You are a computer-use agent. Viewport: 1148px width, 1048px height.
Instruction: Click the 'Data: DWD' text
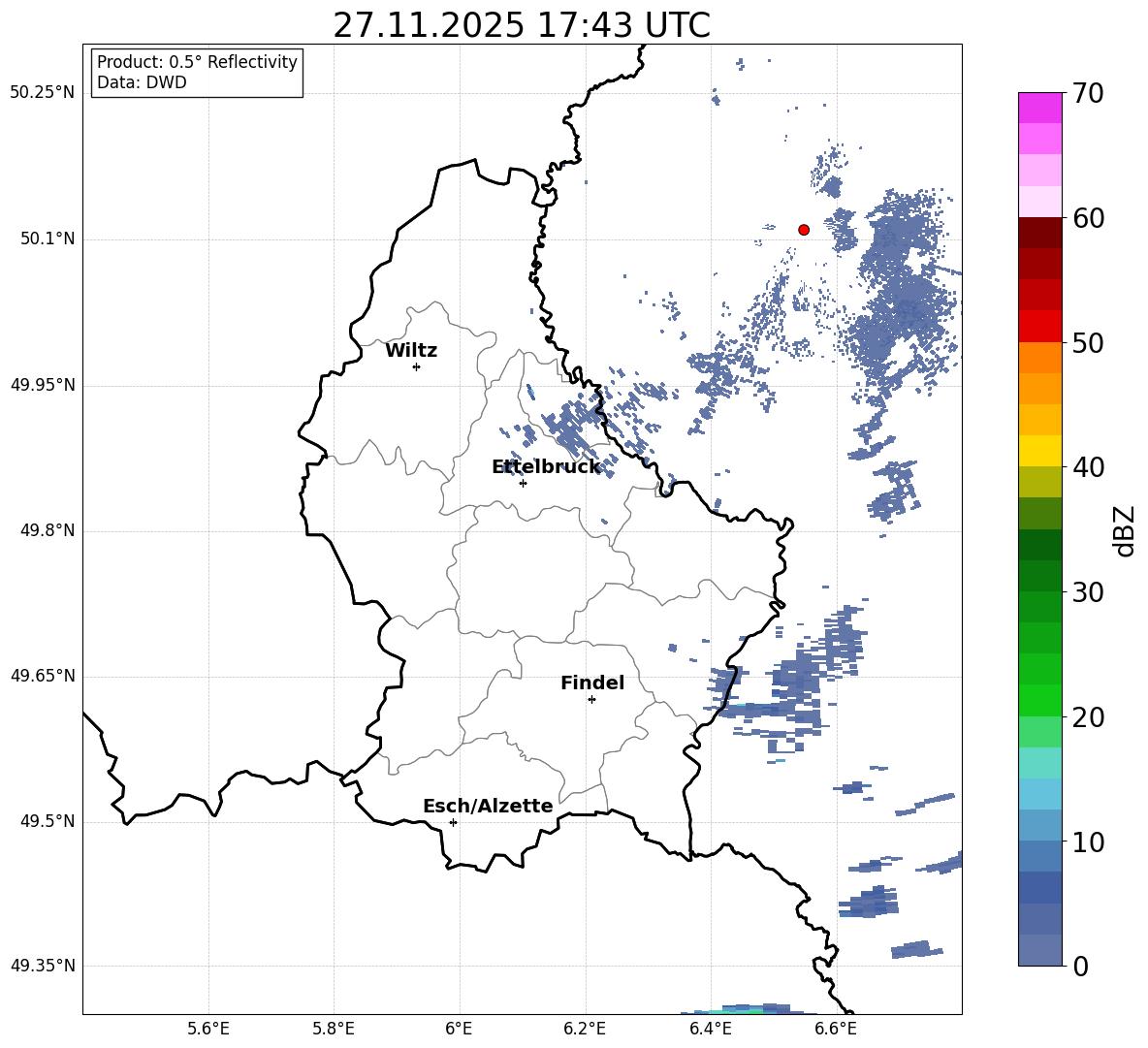(x=142, y=82)
